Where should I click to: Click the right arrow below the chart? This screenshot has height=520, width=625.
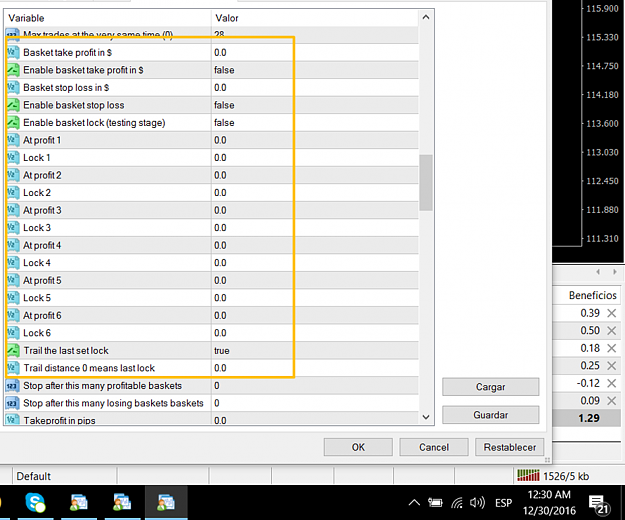click(615, 272)
